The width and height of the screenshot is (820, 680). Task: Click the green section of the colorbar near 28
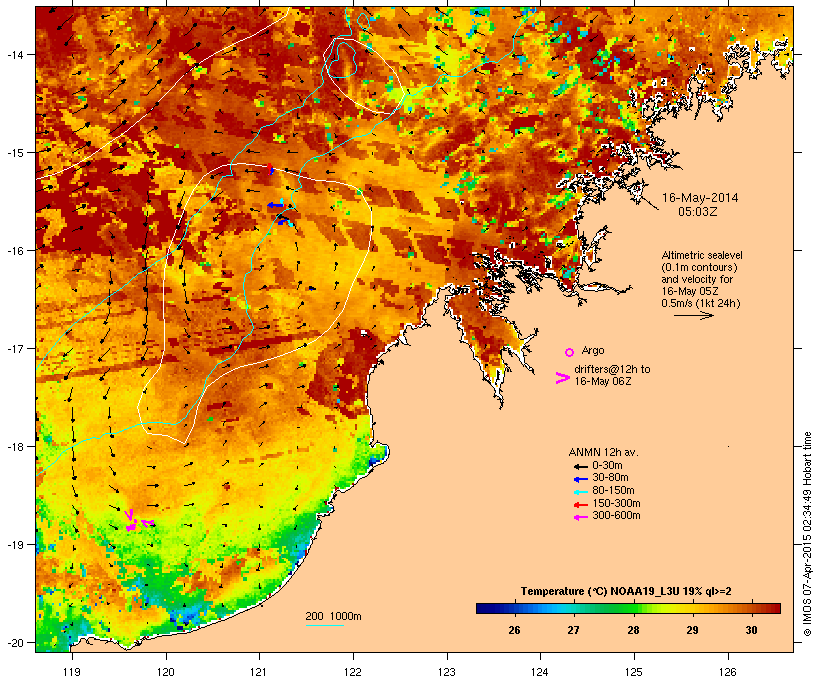[628, 608]
